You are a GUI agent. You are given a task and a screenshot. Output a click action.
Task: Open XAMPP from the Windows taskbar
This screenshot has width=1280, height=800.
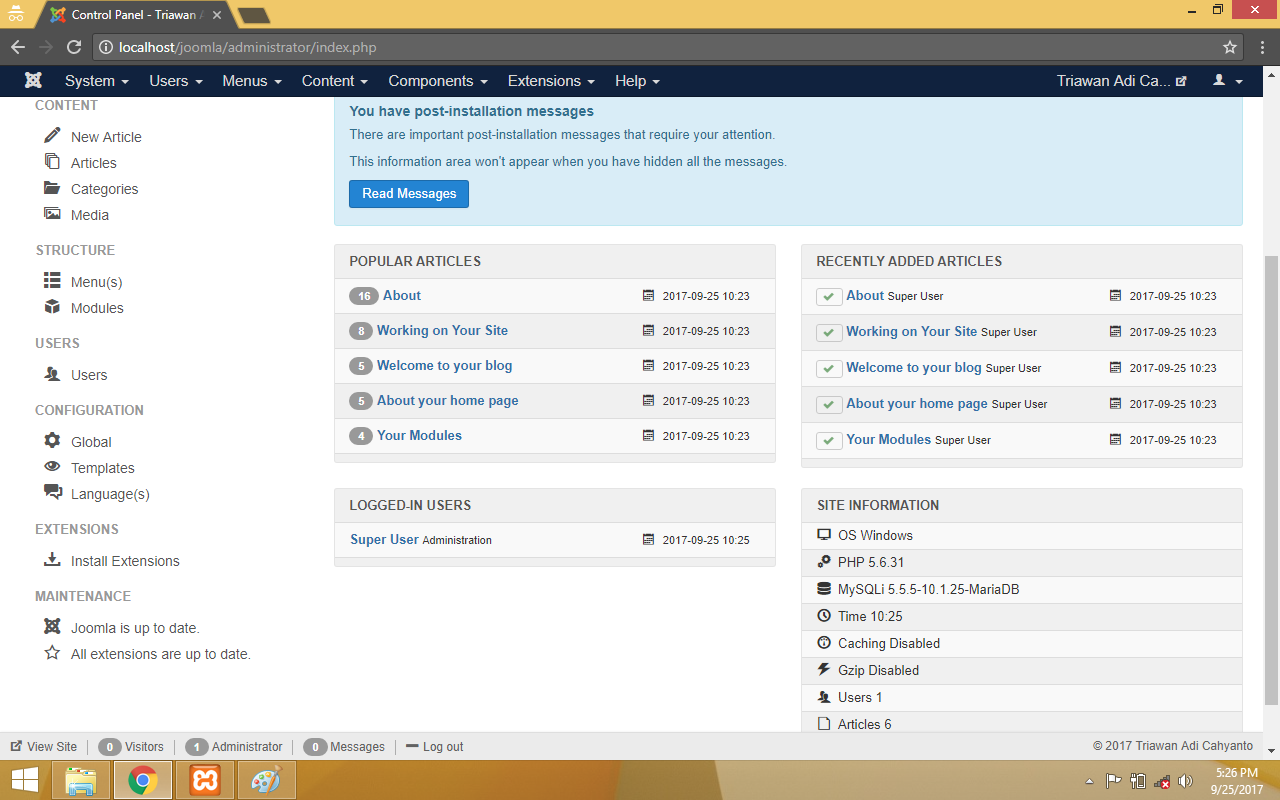tap(205, 780)
